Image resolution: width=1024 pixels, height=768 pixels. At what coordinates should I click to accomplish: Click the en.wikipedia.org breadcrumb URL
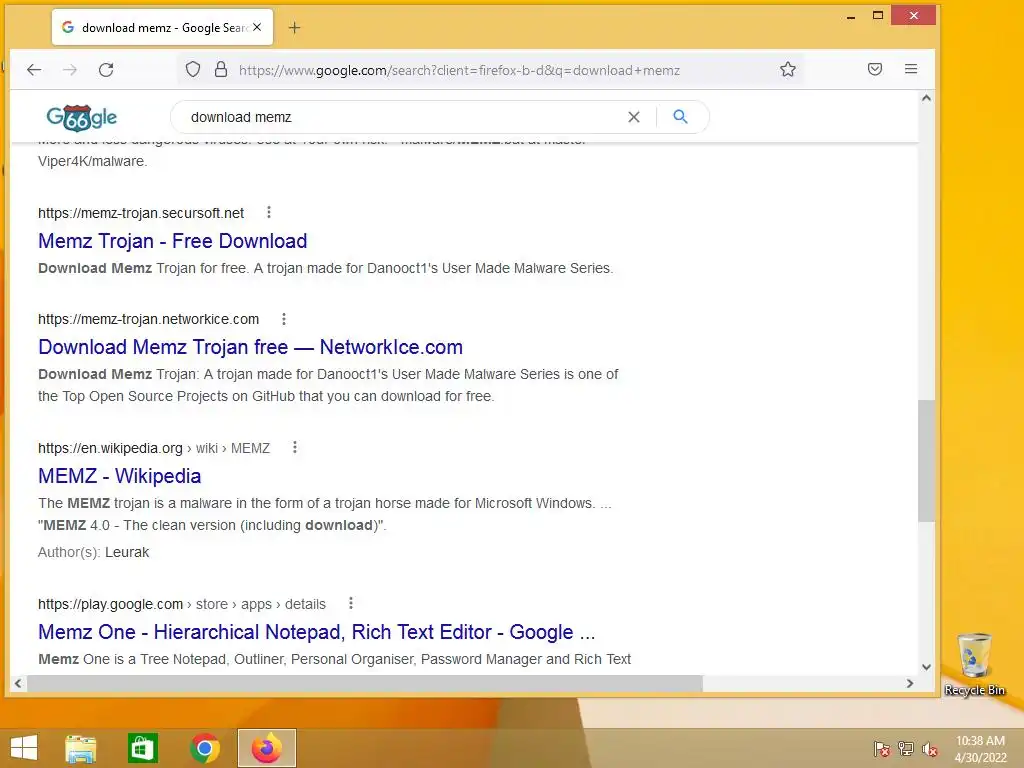(153, 448)
